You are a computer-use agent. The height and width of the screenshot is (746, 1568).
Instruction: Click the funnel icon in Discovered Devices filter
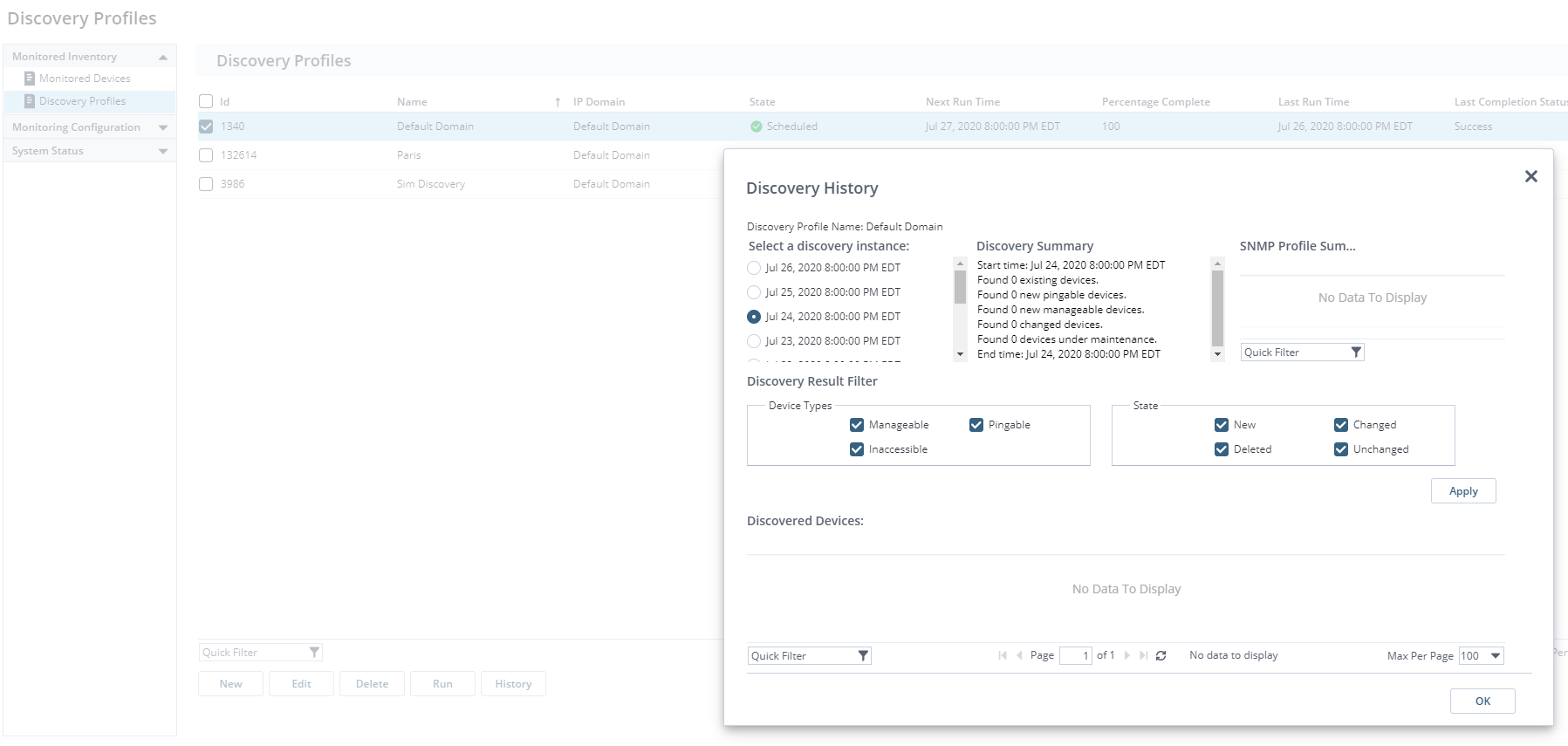[x=862, y=656]
